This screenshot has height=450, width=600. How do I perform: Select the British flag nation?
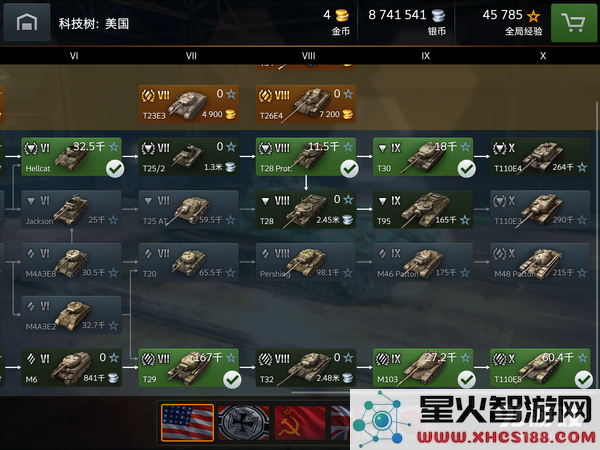pyautogui.click(x=340, y=422)
